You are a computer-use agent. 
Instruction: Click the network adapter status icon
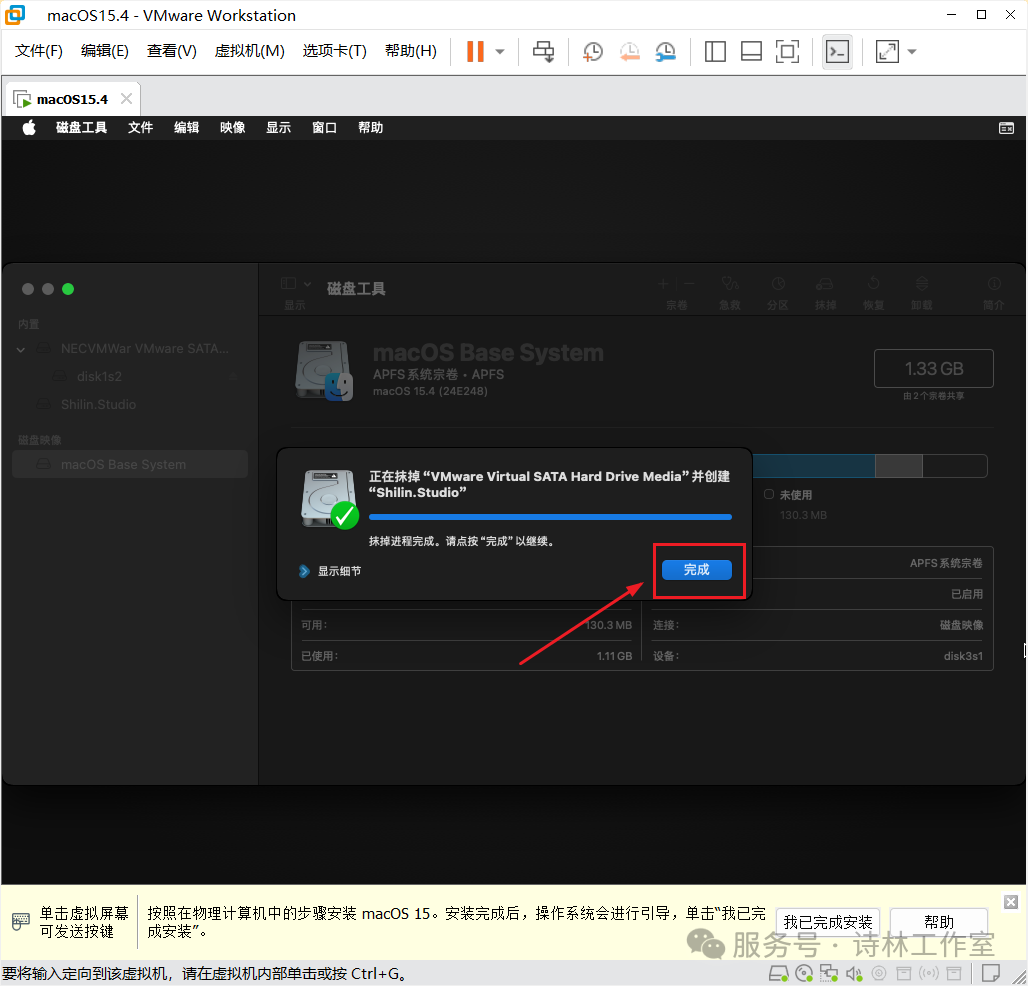coord(829,974)
